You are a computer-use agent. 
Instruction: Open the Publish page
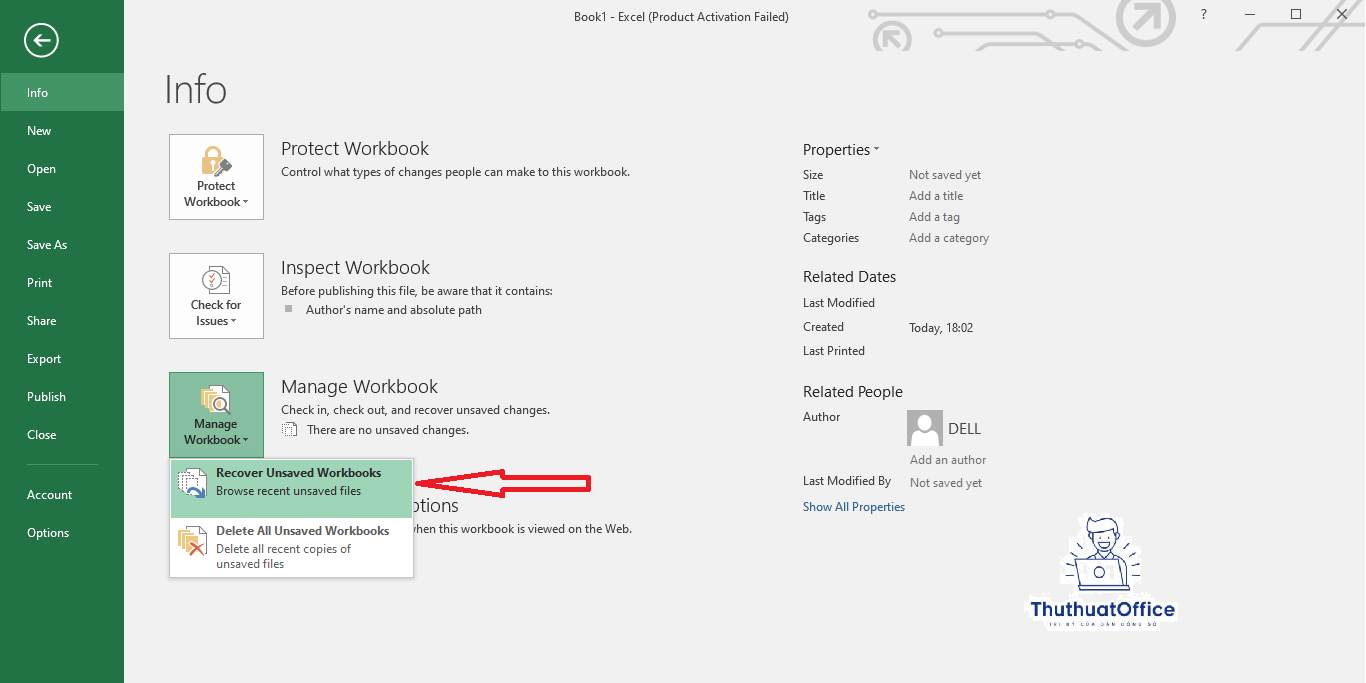[62, 396]
